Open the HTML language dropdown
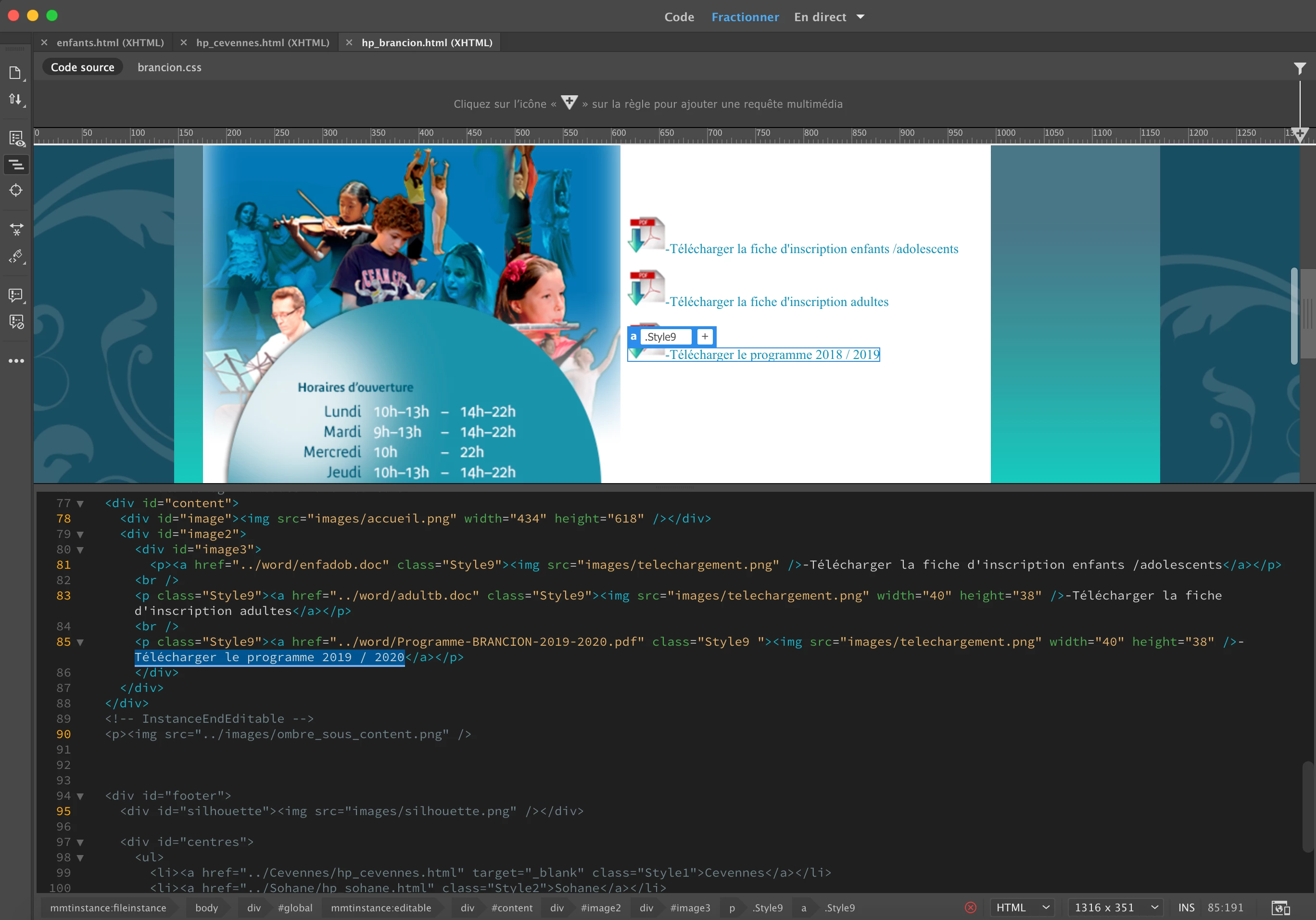This screenshot has width=1316, height=920. coord(1022,907)
